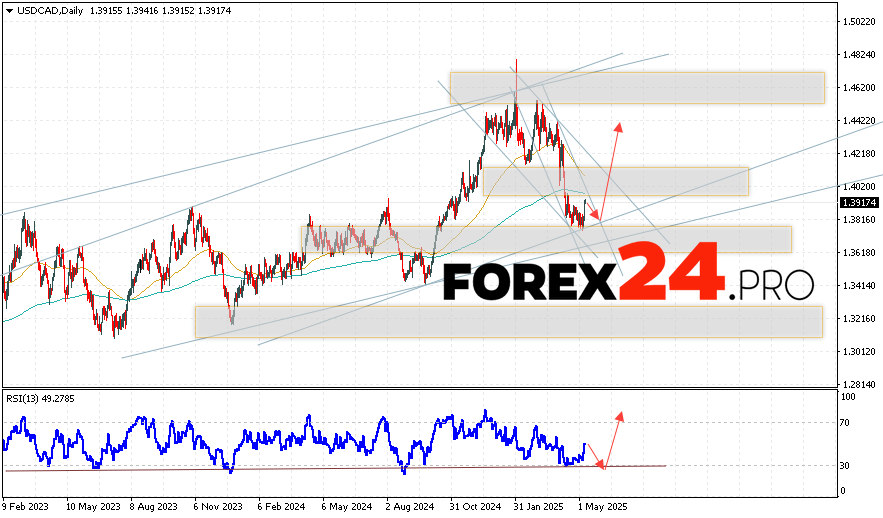Image resolution: width=883 pixels, height=518 pixels.
Task: Click the 6 Nov 2023 date label
Action: pos(216,505)
